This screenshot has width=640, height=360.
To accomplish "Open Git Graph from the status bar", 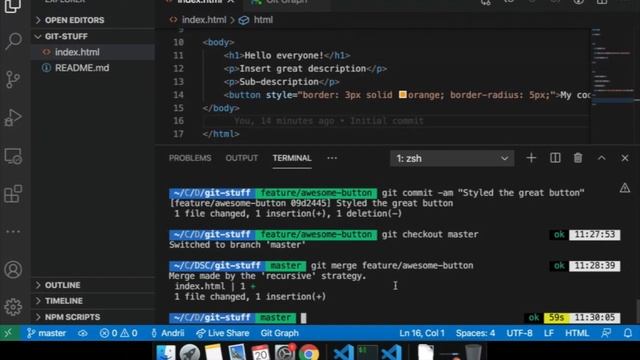I will pos(280,333).
